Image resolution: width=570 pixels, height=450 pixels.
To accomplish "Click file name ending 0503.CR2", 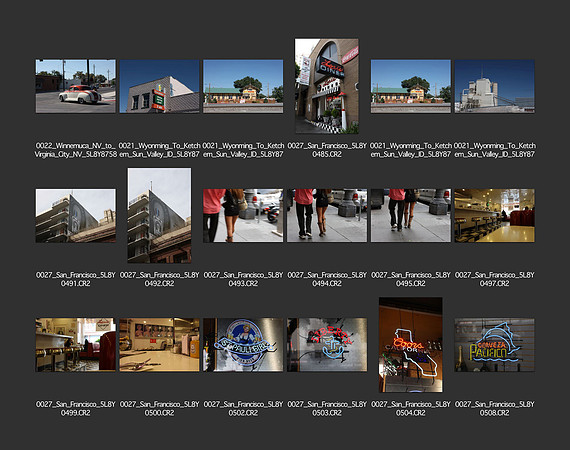I will point(327,409).
